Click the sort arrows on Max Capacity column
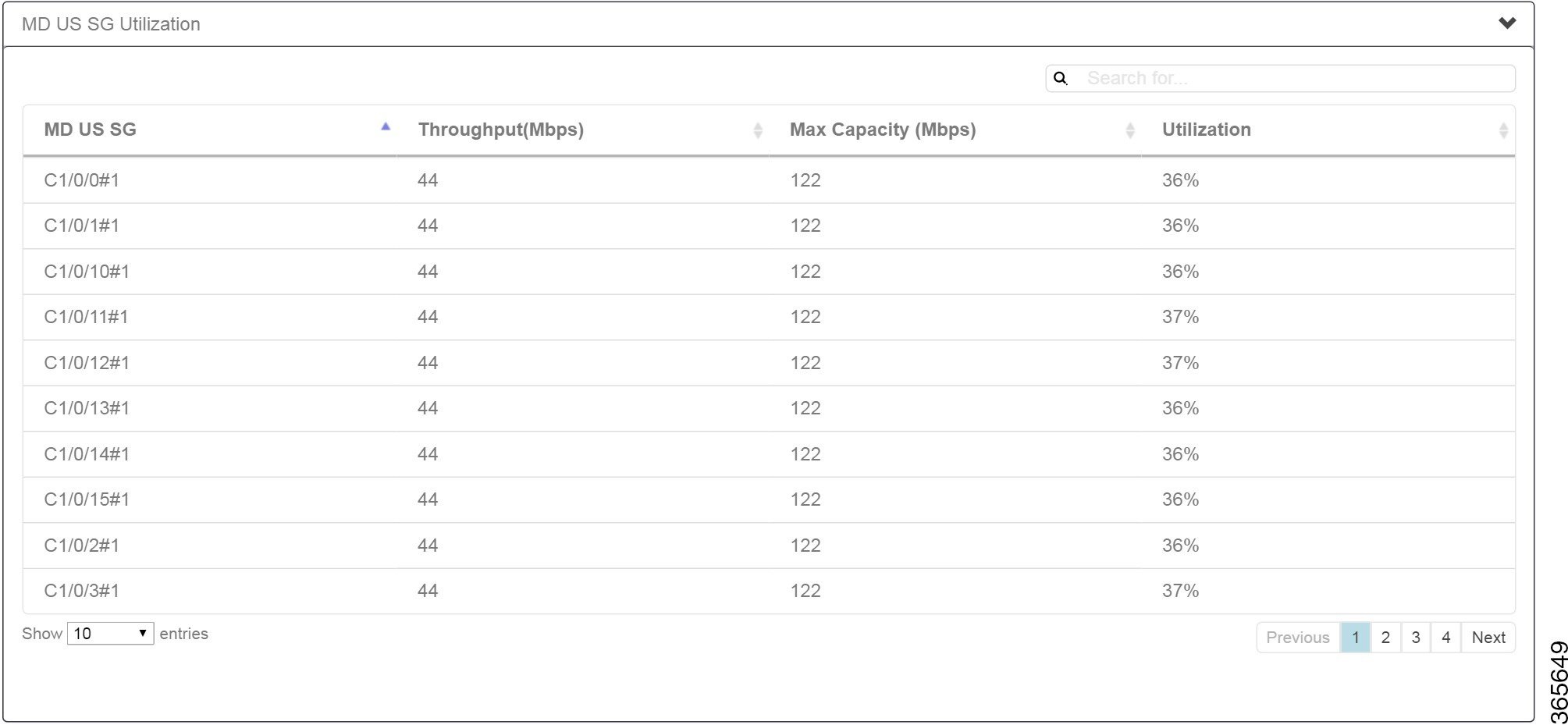 click(1130, 130)
